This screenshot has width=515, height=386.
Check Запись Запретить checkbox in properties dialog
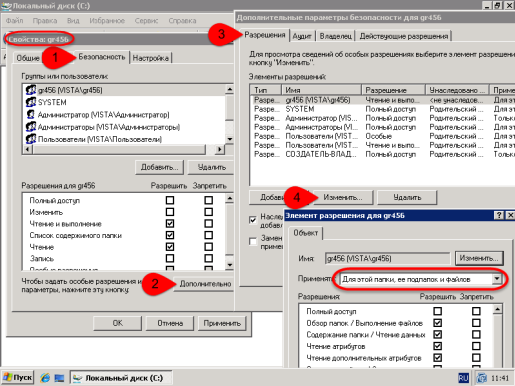tap(209, 258)
